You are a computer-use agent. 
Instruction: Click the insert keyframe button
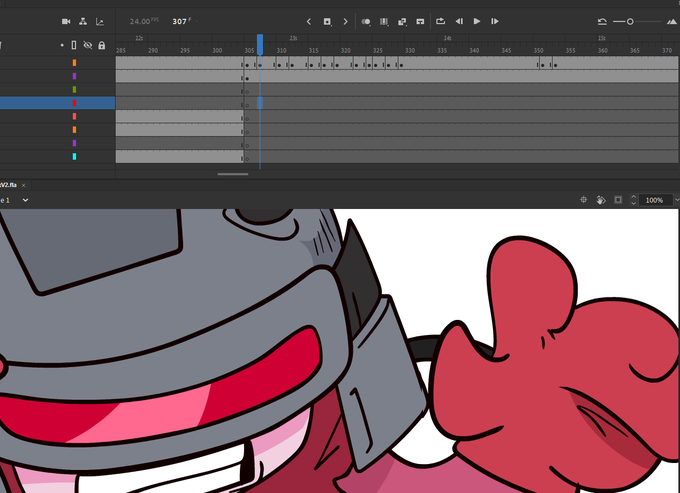click(327, 21)
